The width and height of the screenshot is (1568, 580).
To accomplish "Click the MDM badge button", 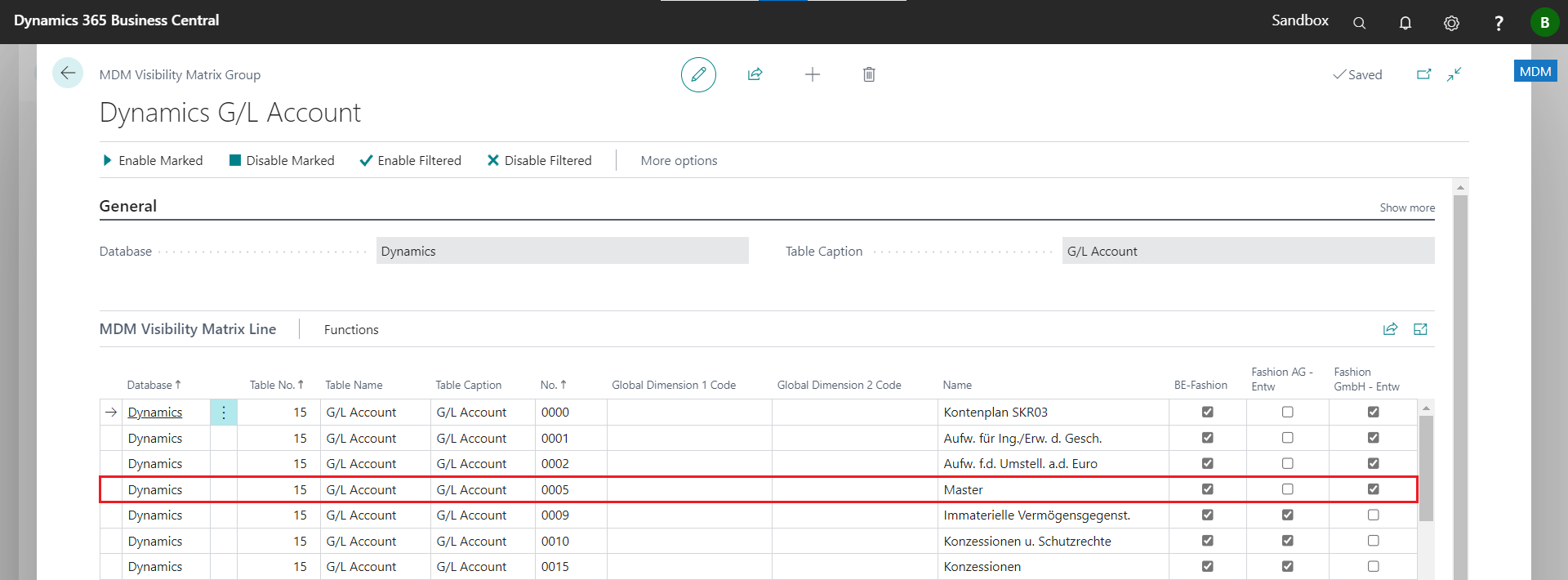I will tap(1535, 71).
